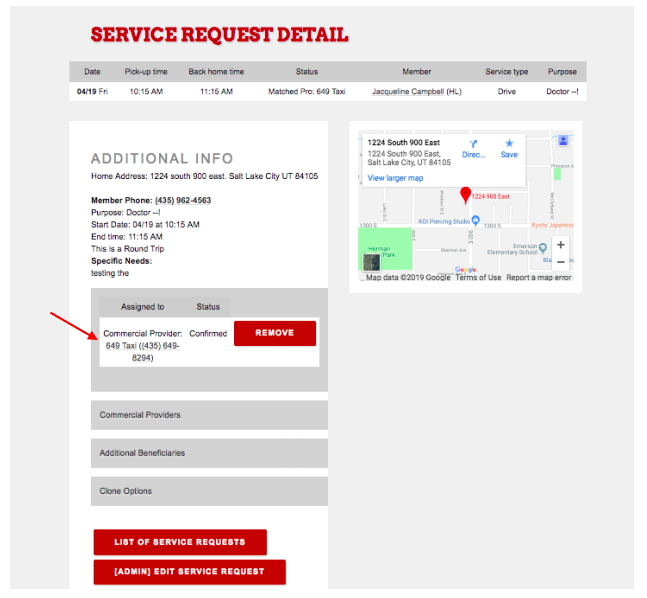Screen dimensions: 647x598
Task: Remove the assigned 649 Taxi provider
Action: (275, 333)
